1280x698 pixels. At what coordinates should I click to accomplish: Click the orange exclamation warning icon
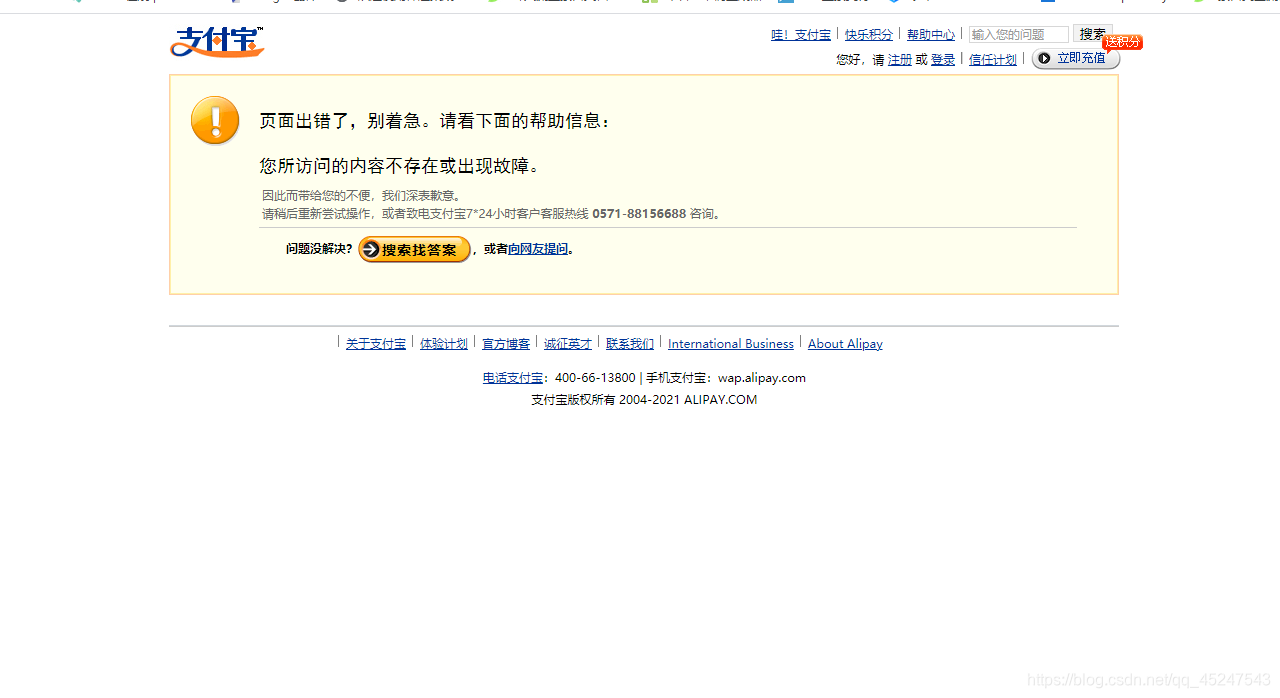pos(215,120)
